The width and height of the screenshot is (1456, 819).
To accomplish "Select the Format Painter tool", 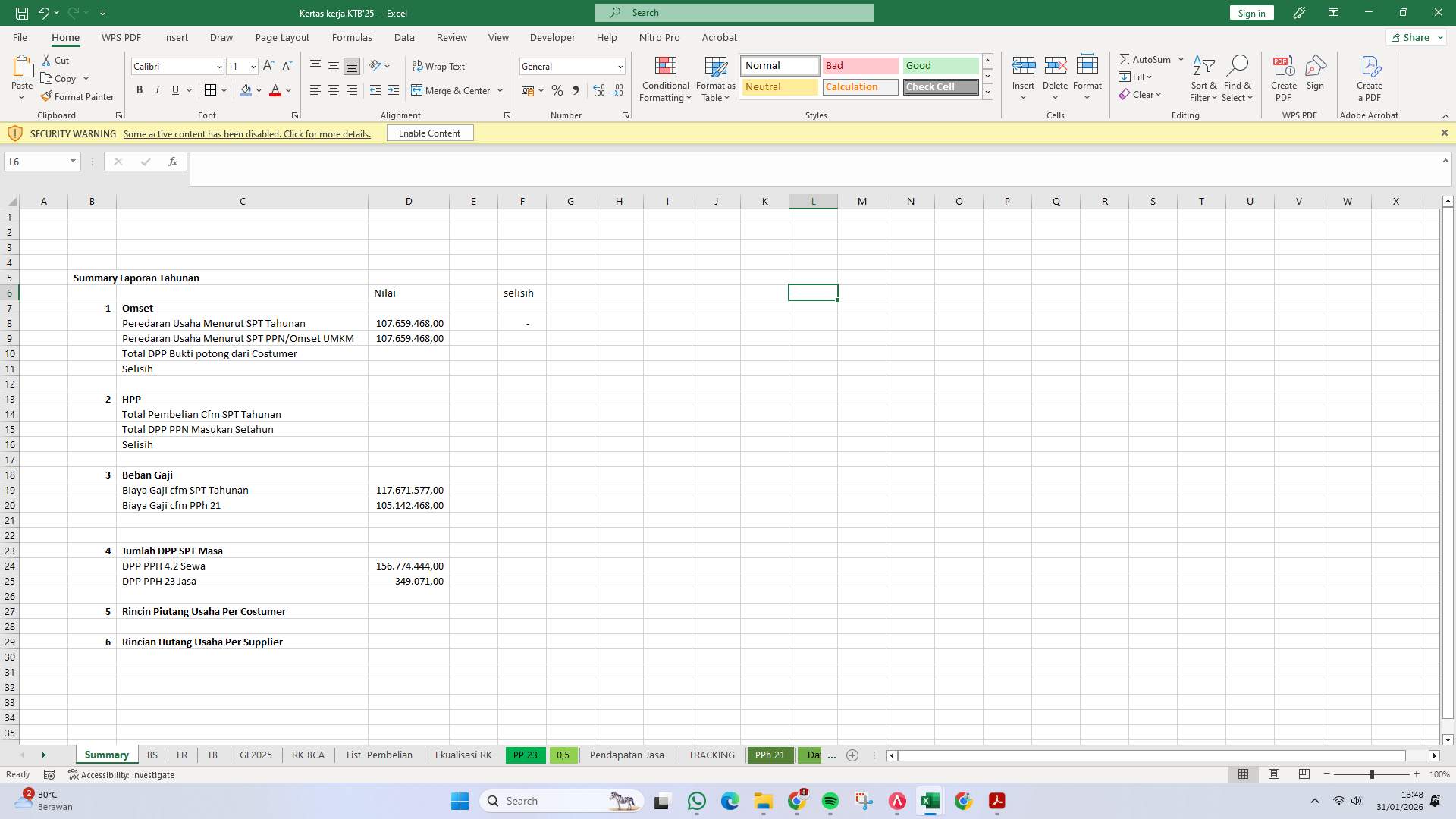I will (77, 96).
